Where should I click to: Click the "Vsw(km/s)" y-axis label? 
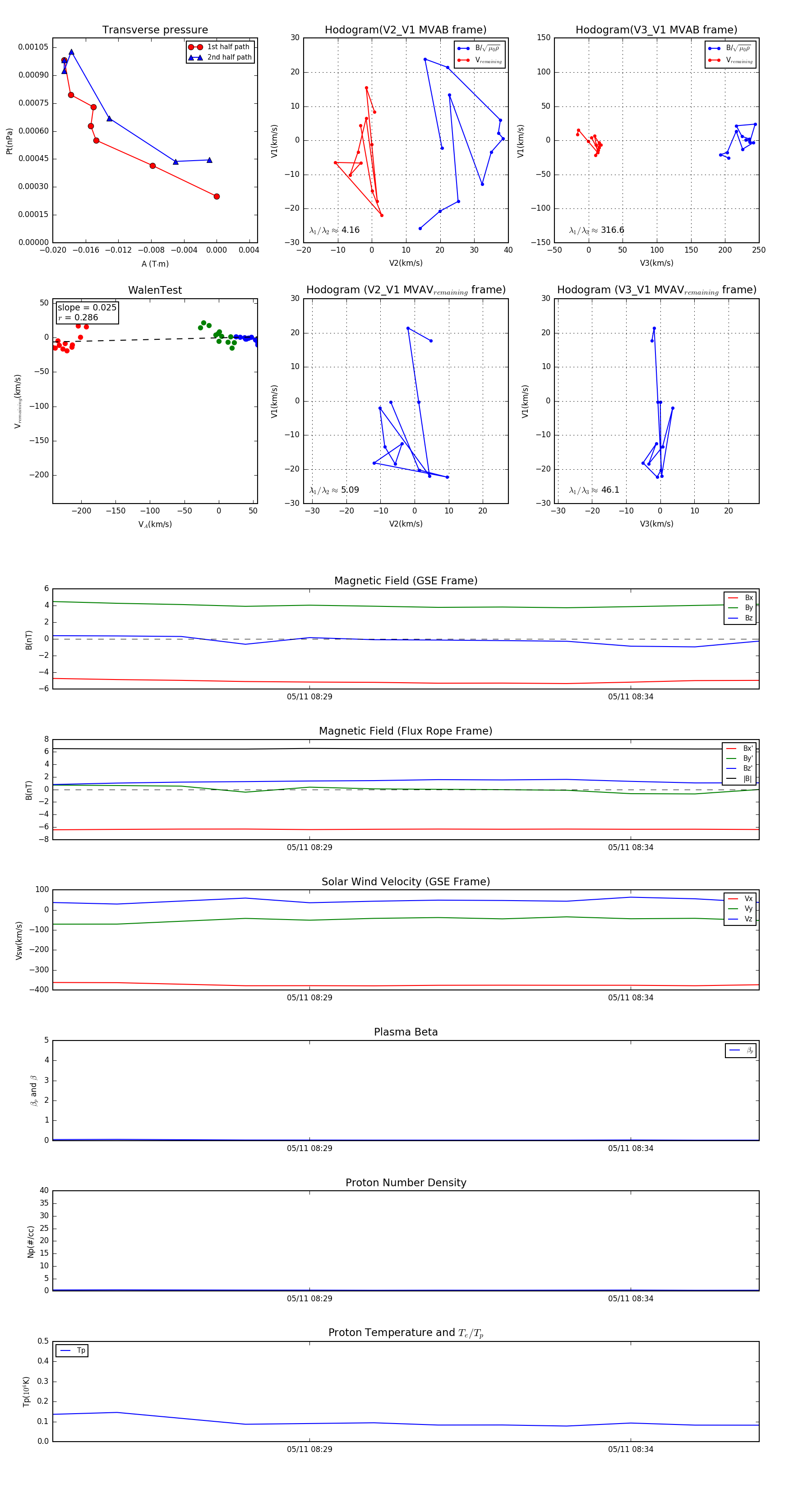pyautogui.click(x=18, y=940)
